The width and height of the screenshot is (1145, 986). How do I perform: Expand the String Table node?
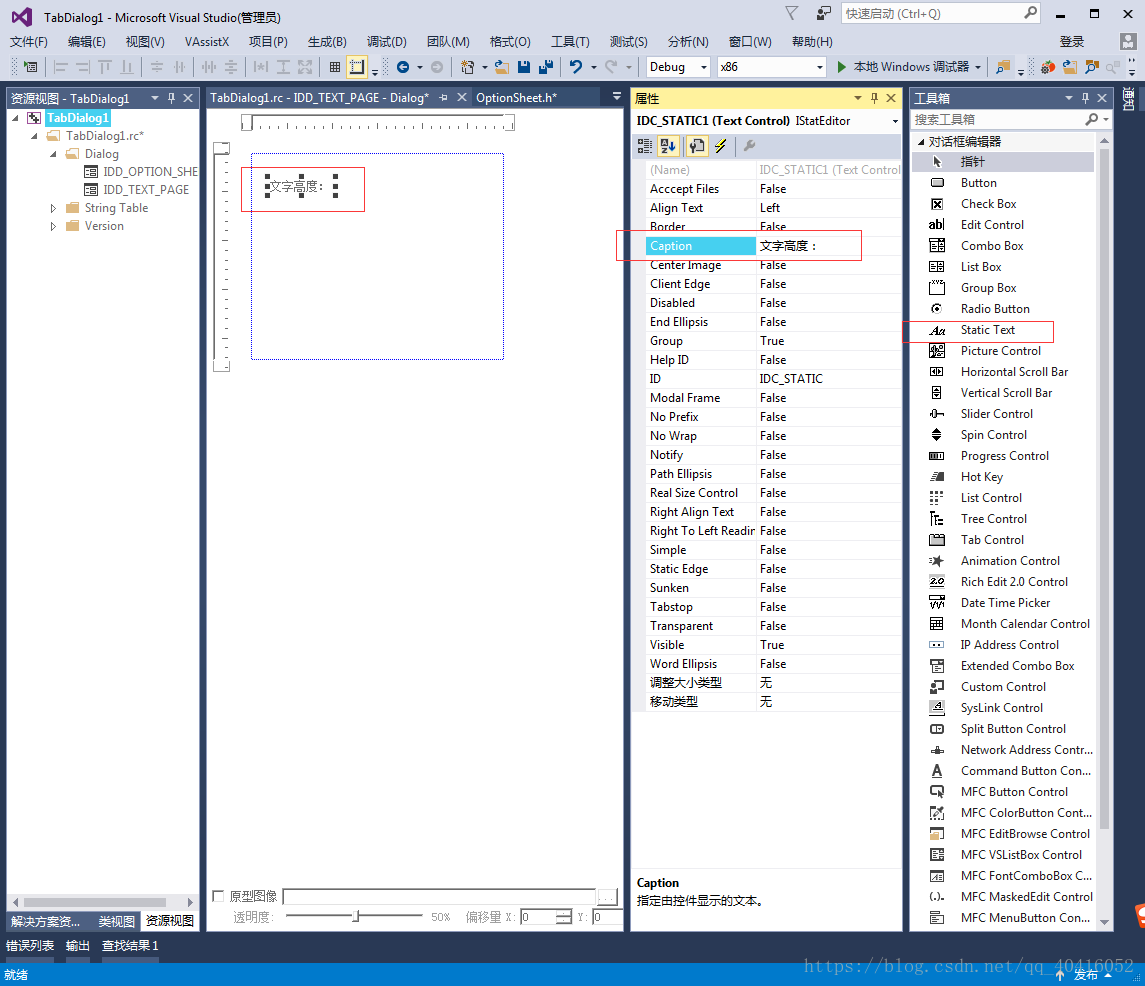point(53,208)
